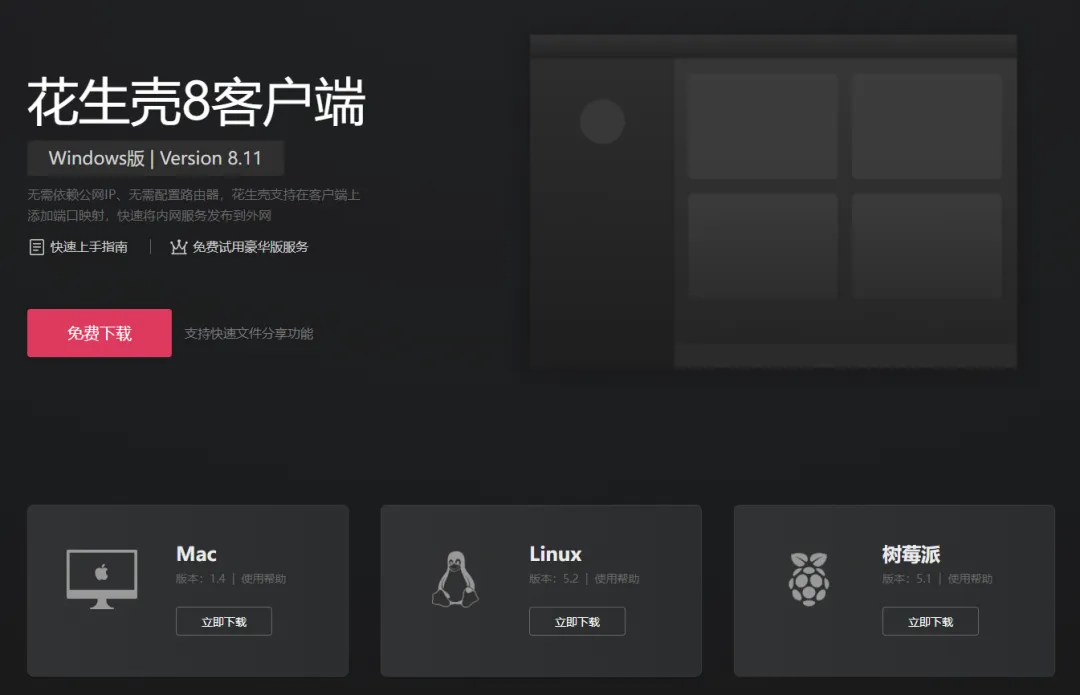Open 使用帮助 for the Mac client
The width and height of the screenshot is (1080, 695).
[263, 579]
